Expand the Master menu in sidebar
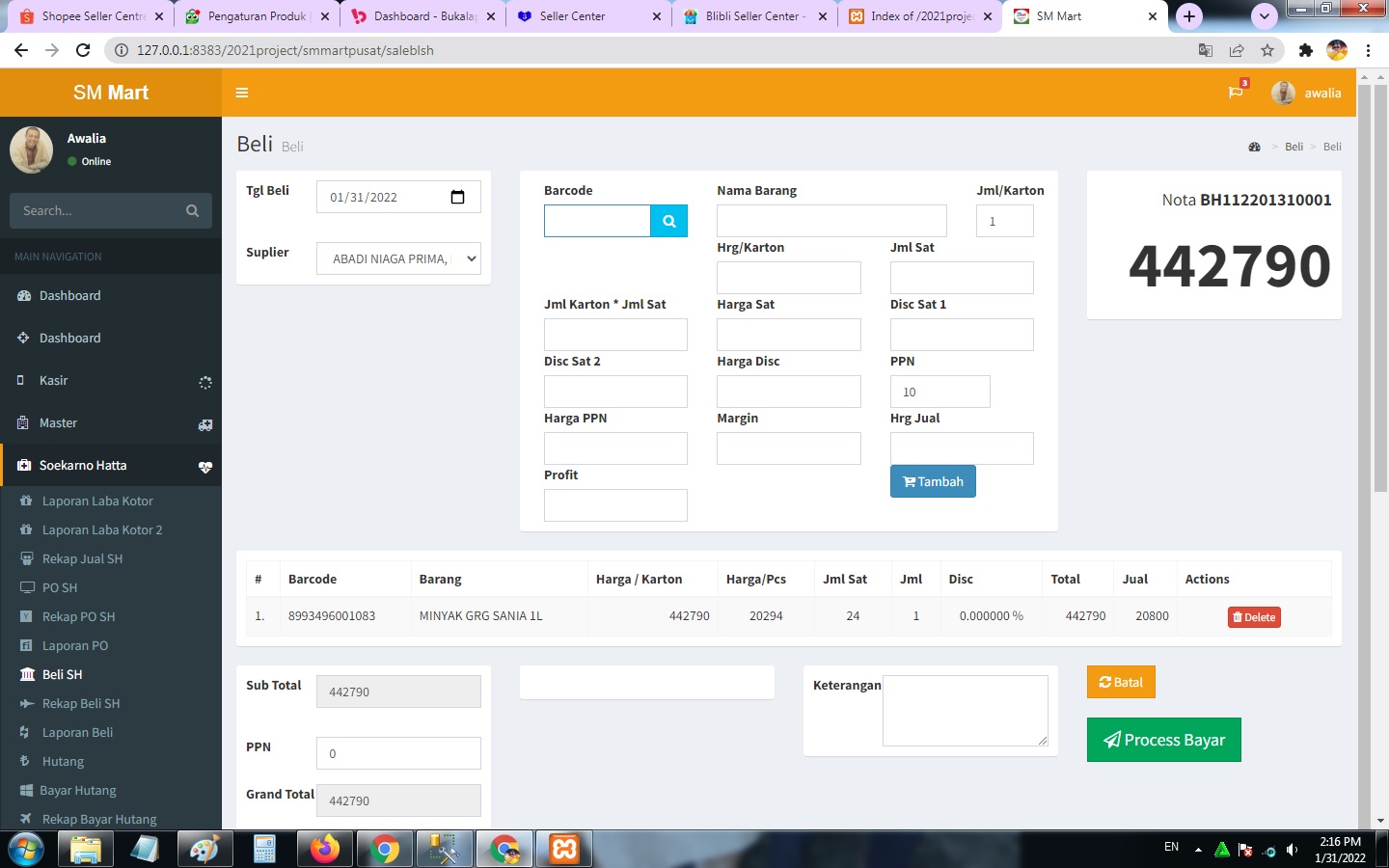The width and height of the screenshot is (1389, 868). 111,423
